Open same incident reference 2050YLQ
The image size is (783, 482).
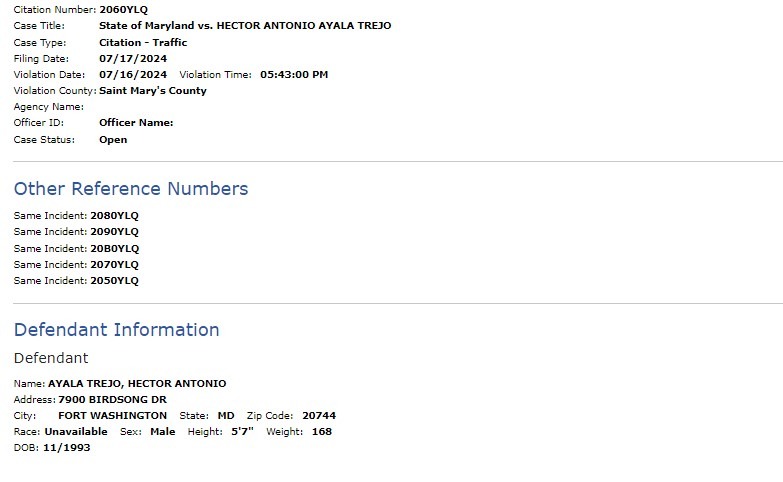(x=114, y=281)
